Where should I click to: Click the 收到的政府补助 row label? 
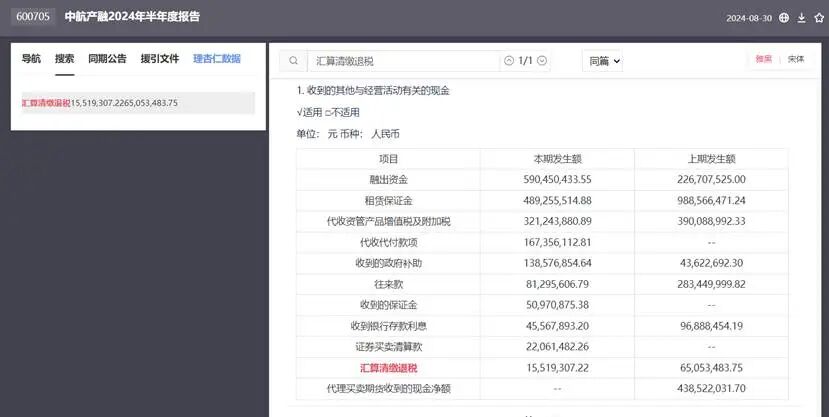(x=388, y=263)
